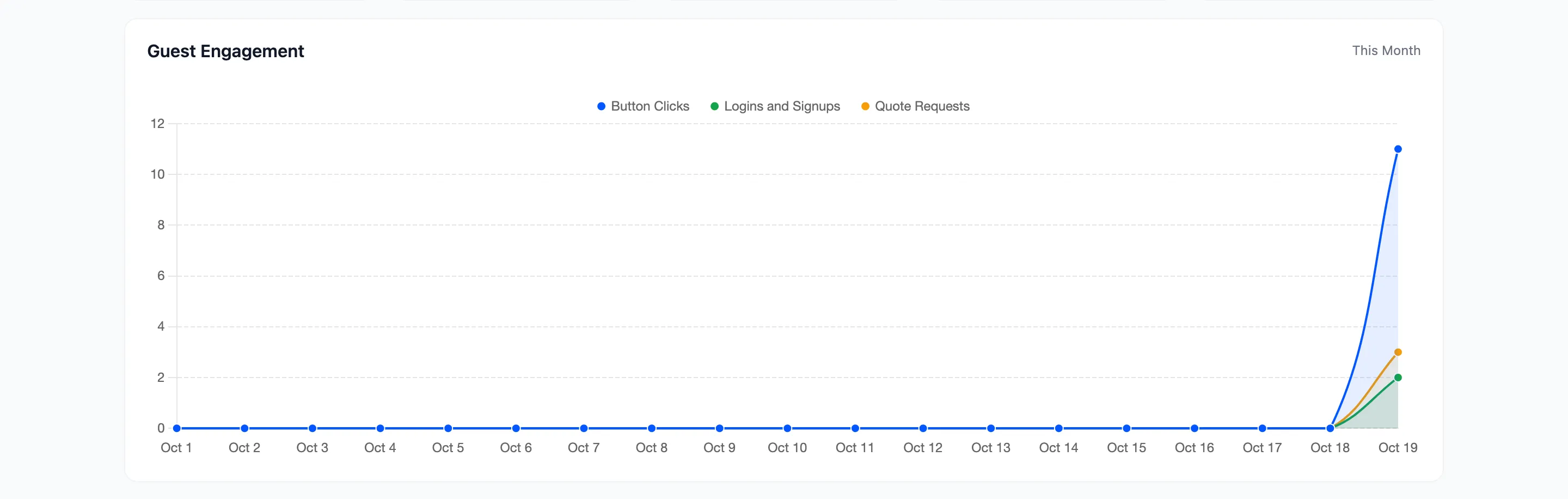Click the data point above Oct 10
This screenshot has height=499, width=1568.
click(787, 428)
